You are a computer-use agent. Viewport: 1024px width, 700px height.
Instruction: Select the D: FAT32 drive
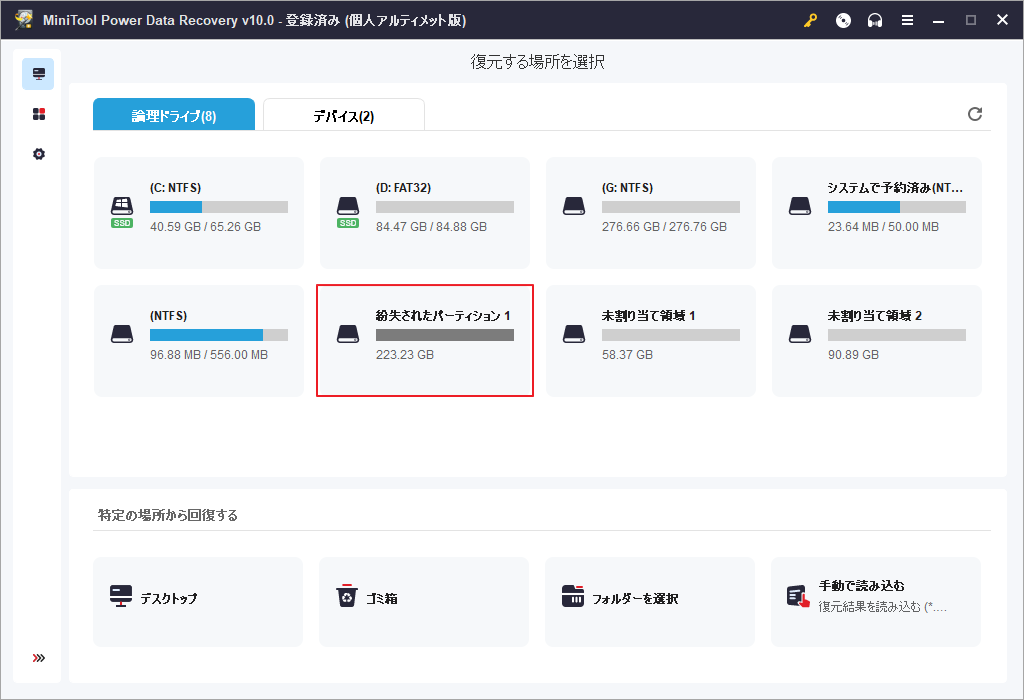pyautogui.click(x=425, y=212)
